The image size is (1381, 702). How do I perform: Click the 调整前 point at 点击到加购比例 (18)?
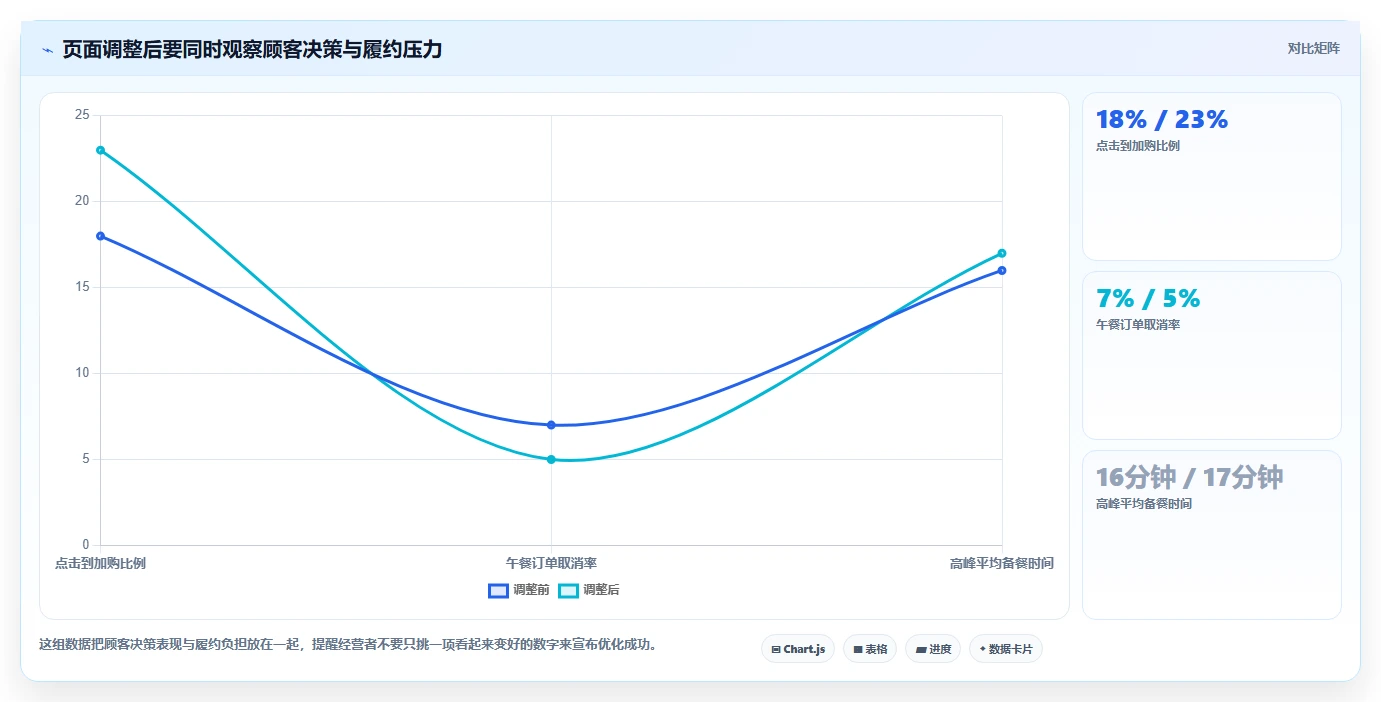(100, 236)
